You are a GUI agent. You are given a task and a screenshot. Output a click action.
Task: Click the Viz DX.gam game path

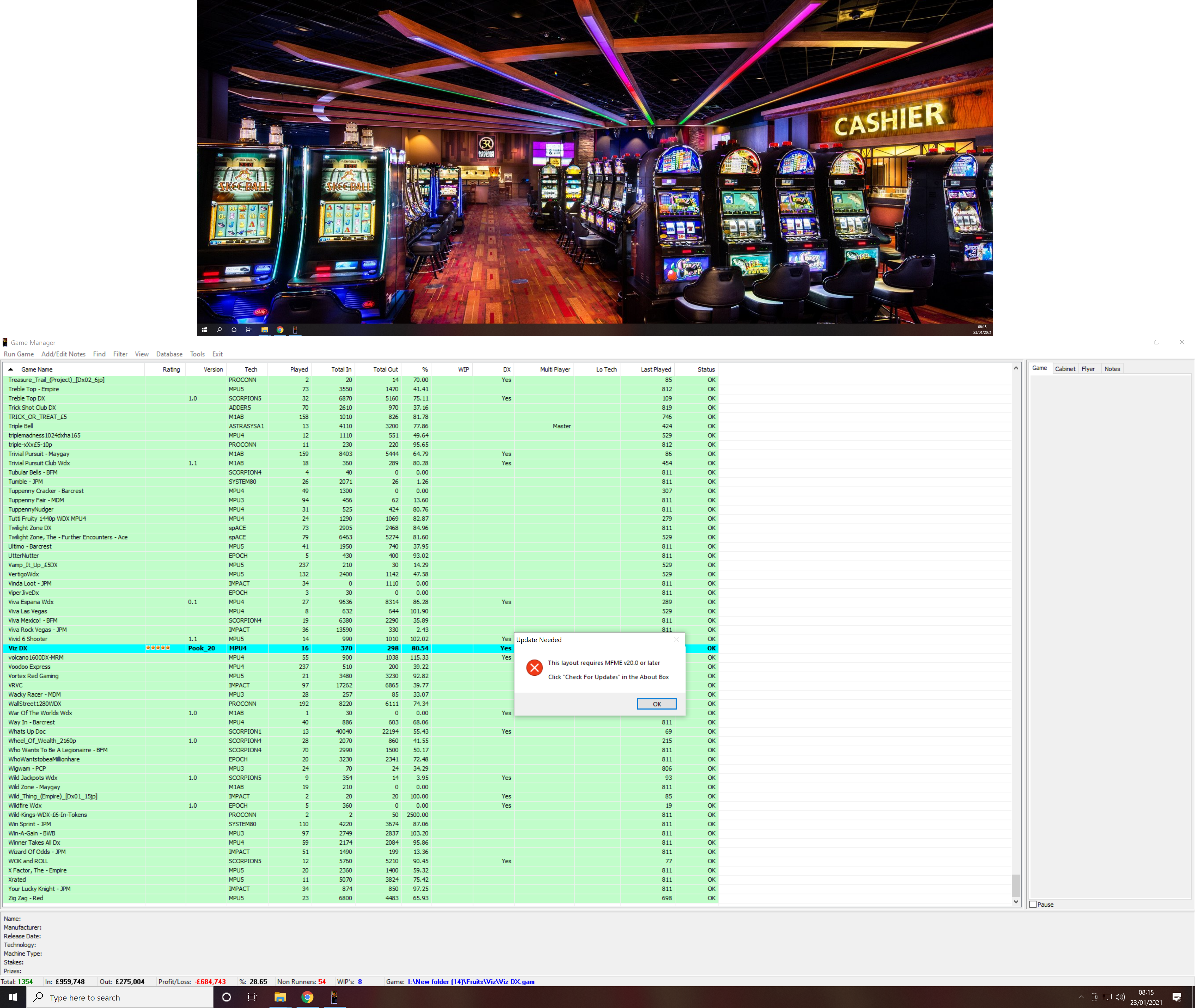[x=471, y=982]
